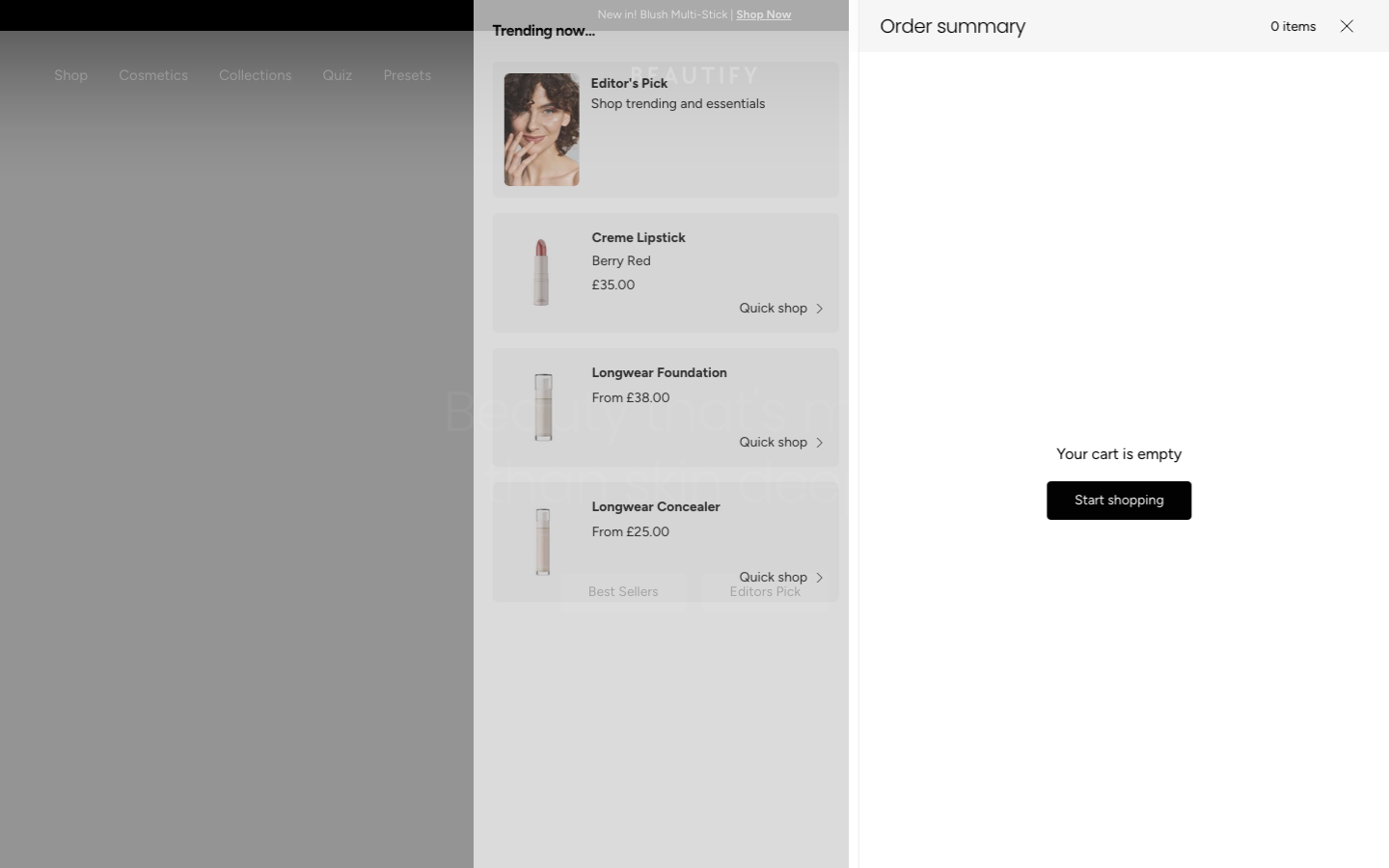This screenshot has height=868, width=1389.
Task: Quick shop the Creme Lipstick
Action: click(x=773, y=309)
